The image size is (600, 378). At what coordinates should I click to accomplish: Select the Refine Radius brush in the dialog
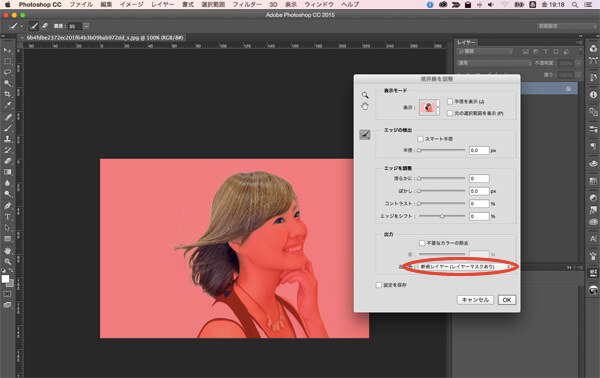pyautogui.click(x=365, y=135)
